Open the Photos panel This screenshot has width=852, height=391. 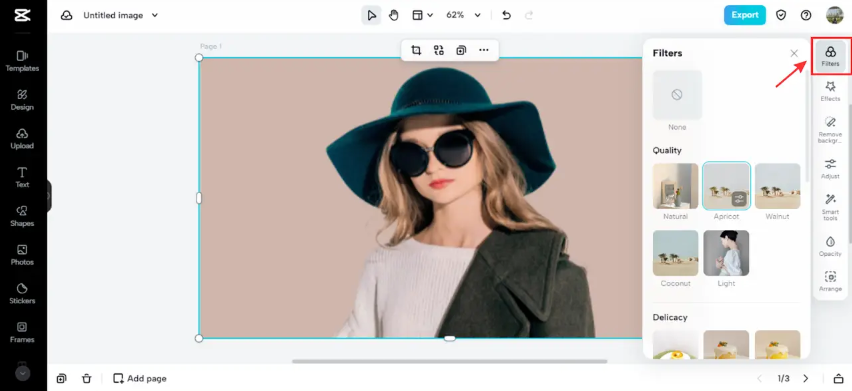(22, 255)
